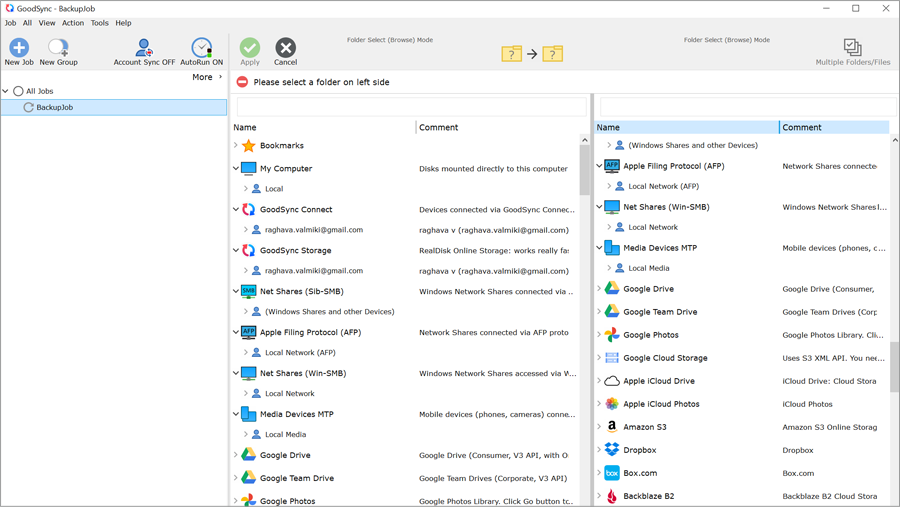Screen dimensions: 900x507
Task: Select BackupJob in the job list
Action: click(x=114, y=107)
